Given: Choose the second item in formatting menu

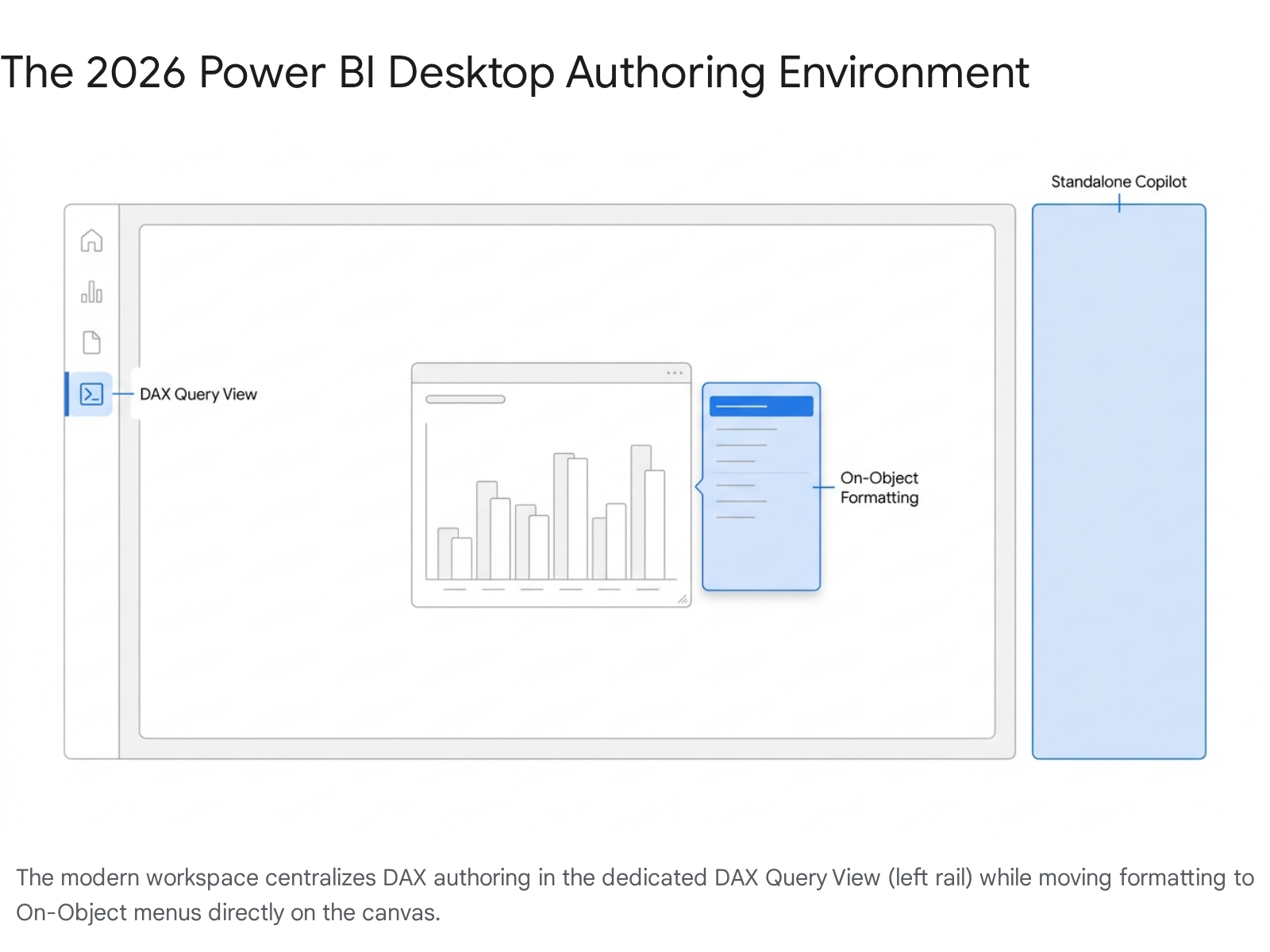Looking at the screenshot, I should [x=746, y=429].
